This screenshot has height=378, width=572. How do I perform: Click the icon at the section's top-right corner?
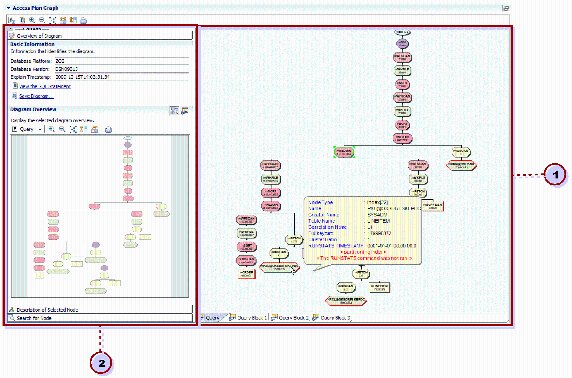506,8
